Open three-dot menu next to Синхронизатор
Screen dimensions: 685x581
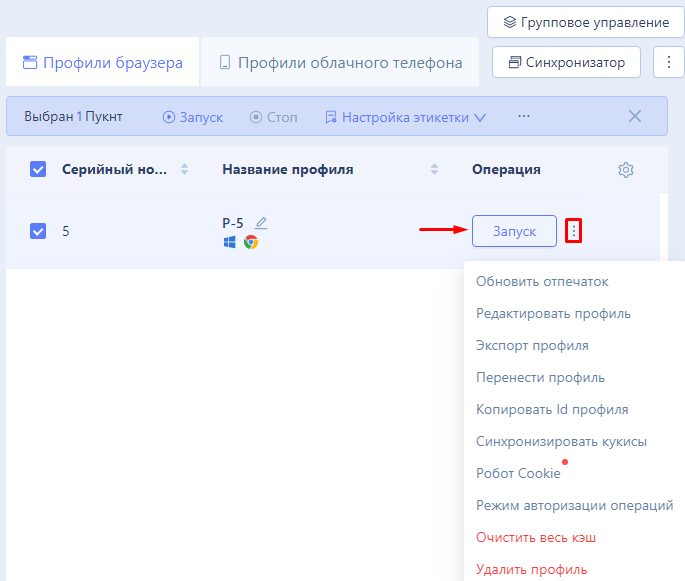click(x=669, y=62)
